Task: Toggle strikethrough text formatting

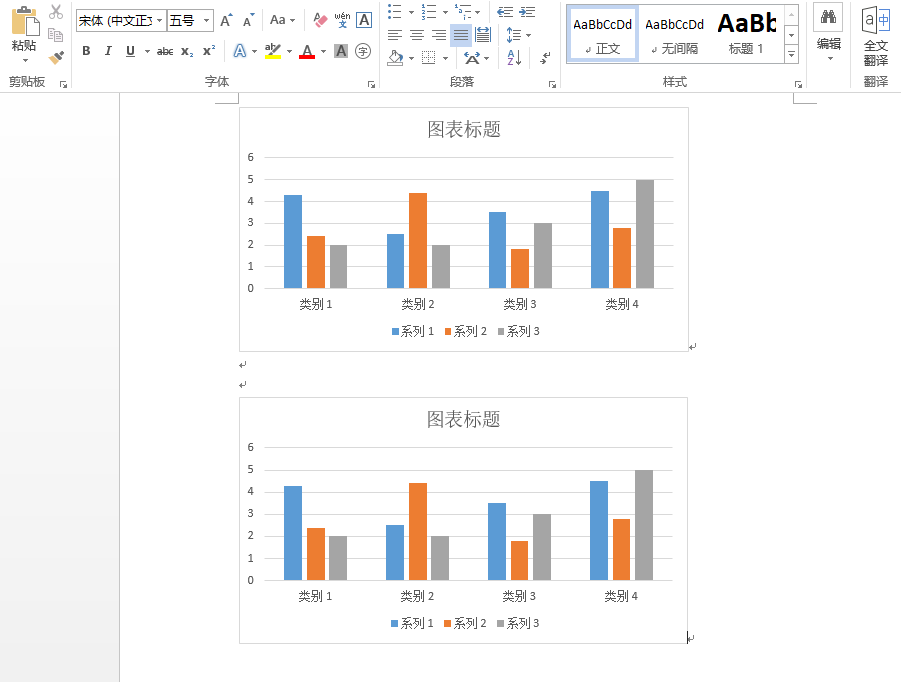Action: (x=165, y=51)
